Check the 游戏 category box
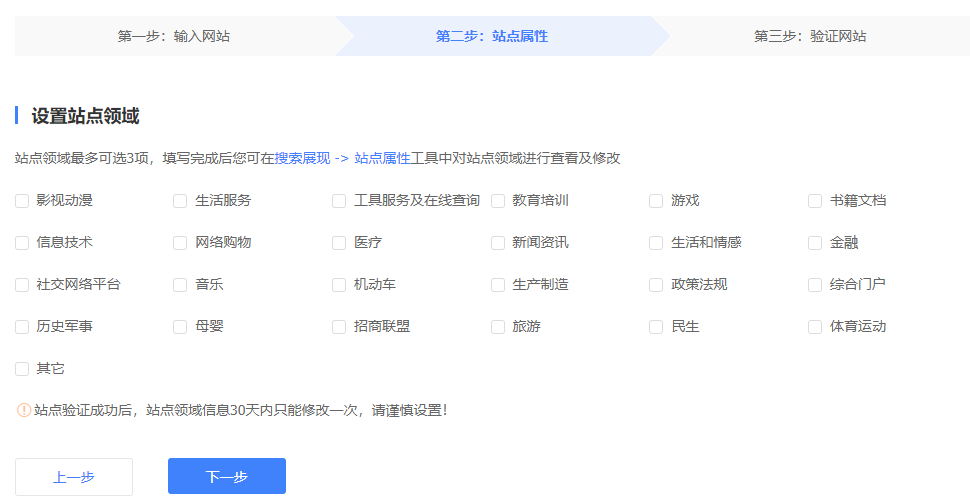970x502 pixels. [656, 201]
